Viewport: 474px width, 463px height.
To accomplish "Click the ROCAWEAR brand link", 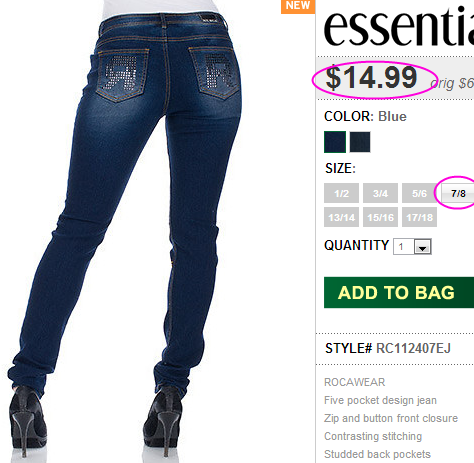I will point(355,382).
